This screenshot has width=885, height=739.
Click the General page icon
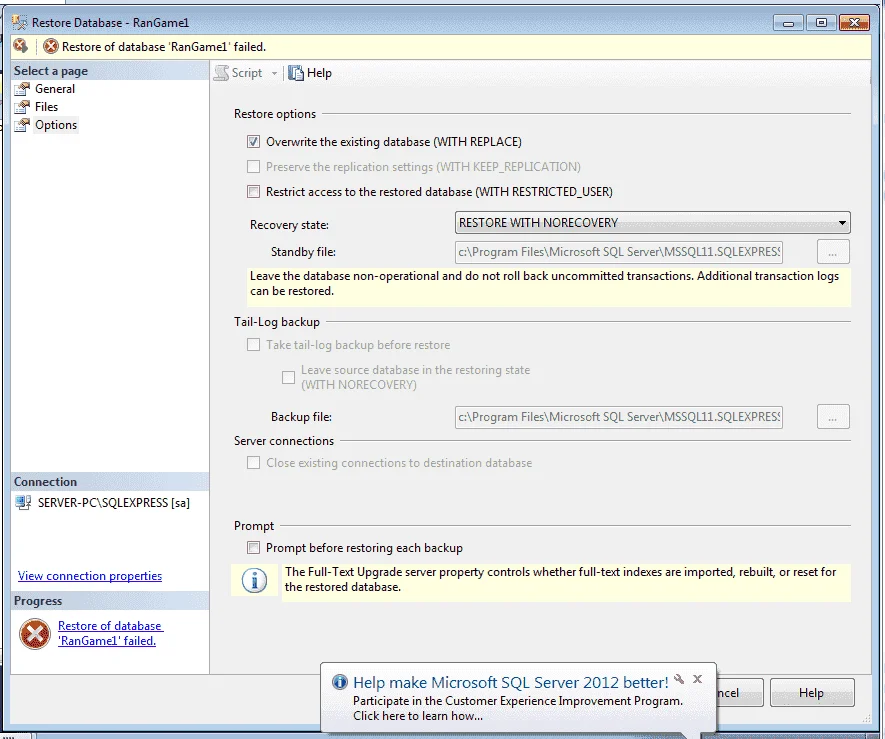click(23, 89)
